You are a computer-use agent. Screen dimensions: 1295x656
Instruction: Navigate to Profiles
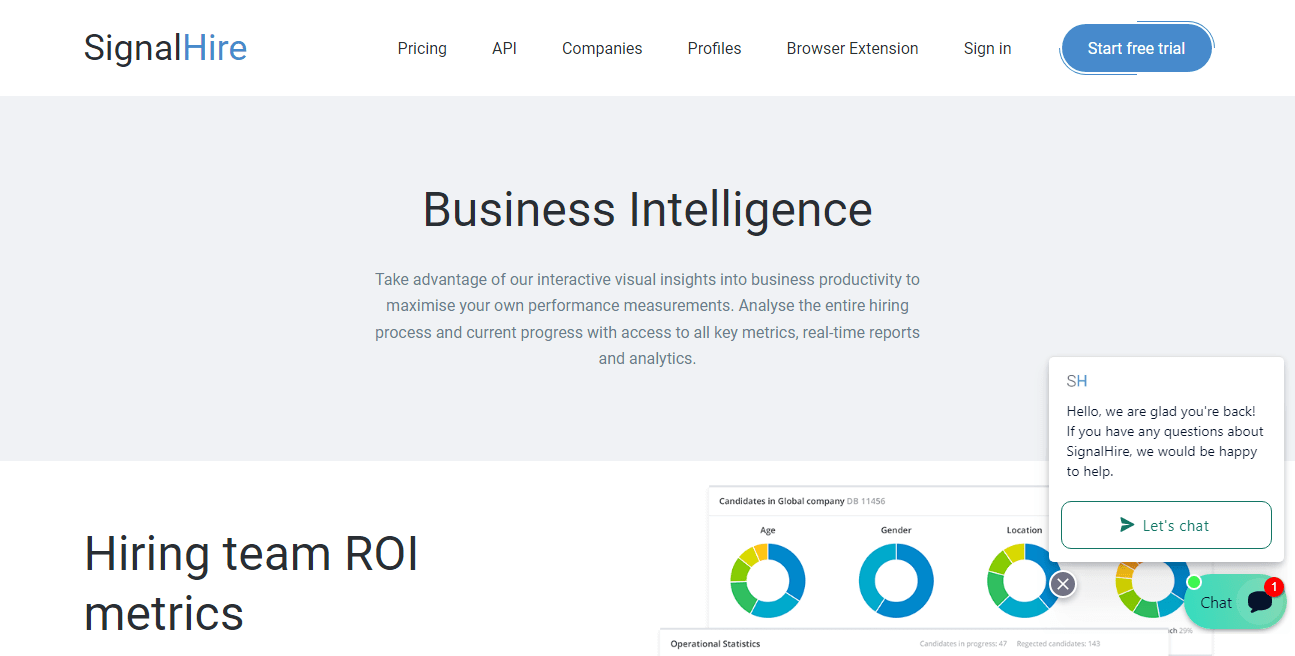pos(714,48)
